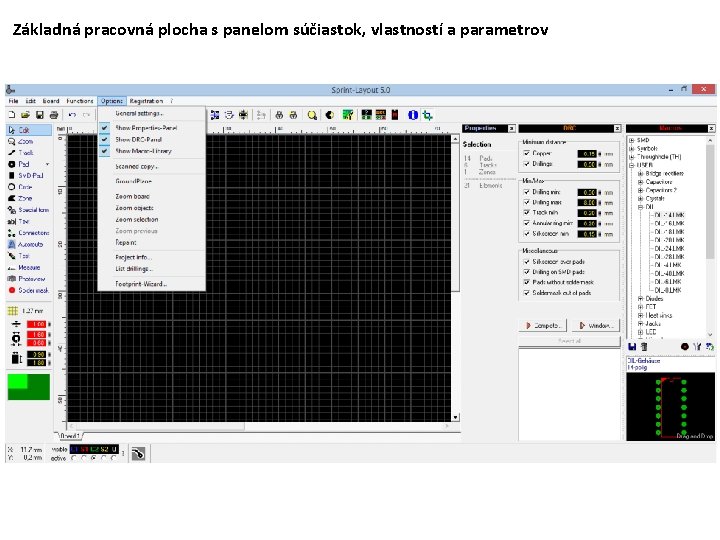Click the Save diskette toolbar icon
Screen dimensions: 720x540
pyautogui.click(x=39, y=115)
